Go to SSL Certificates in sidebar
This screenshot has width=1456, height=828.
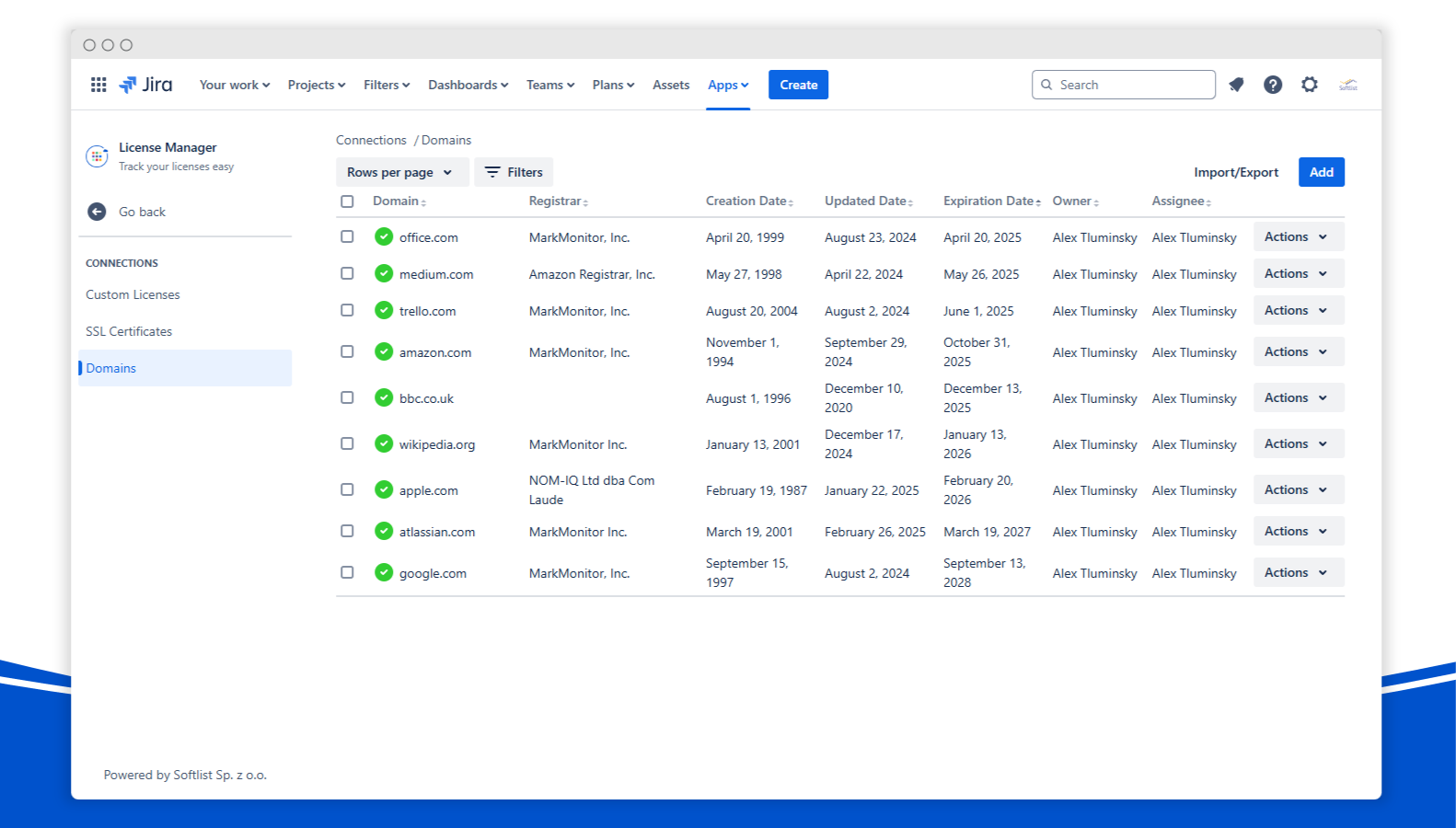tap(129, 331)
